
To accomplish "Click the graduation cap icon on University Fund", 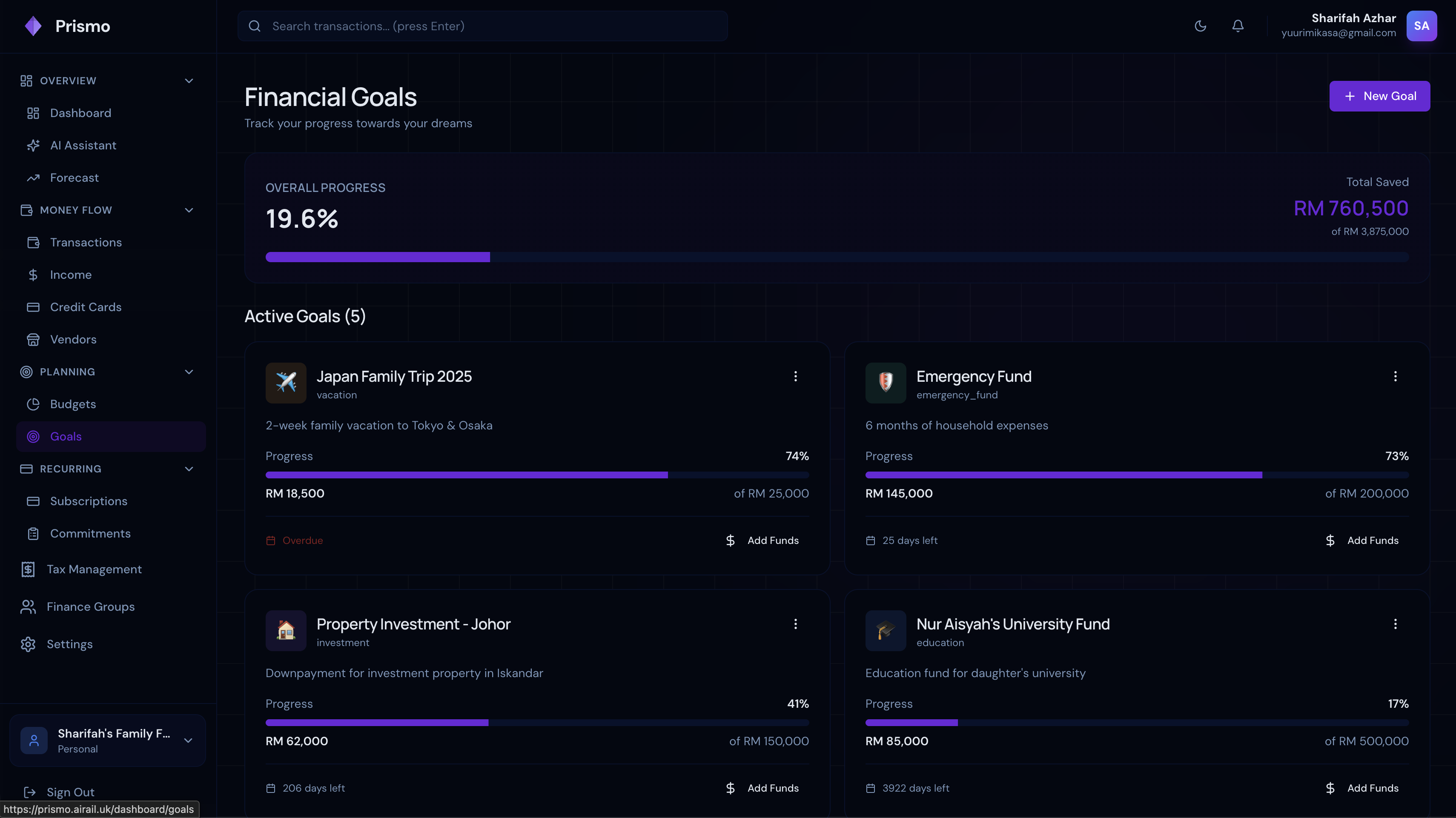I will coord(885,630).
